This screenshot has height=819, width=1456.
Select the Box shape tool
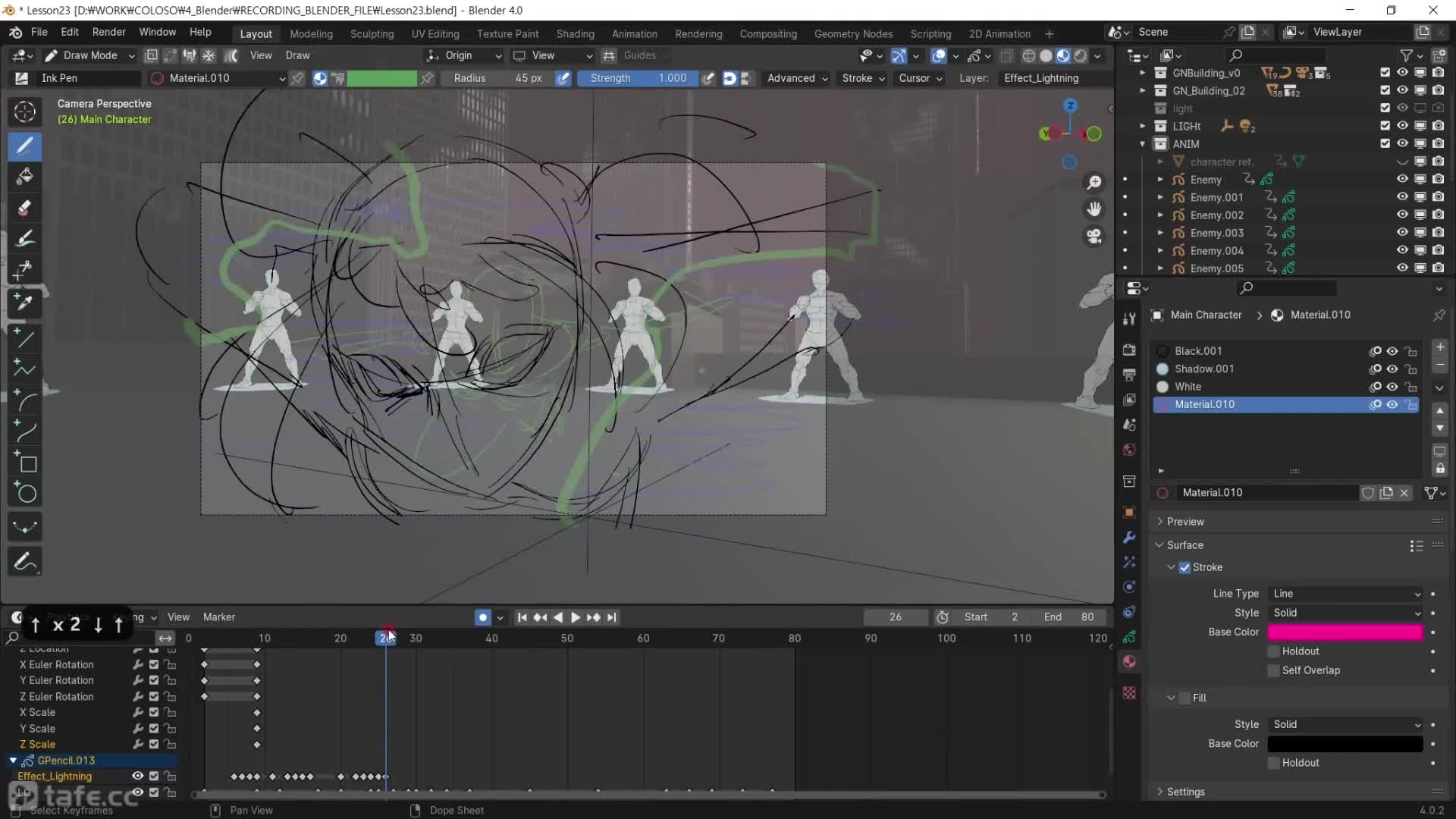(27, 463)
